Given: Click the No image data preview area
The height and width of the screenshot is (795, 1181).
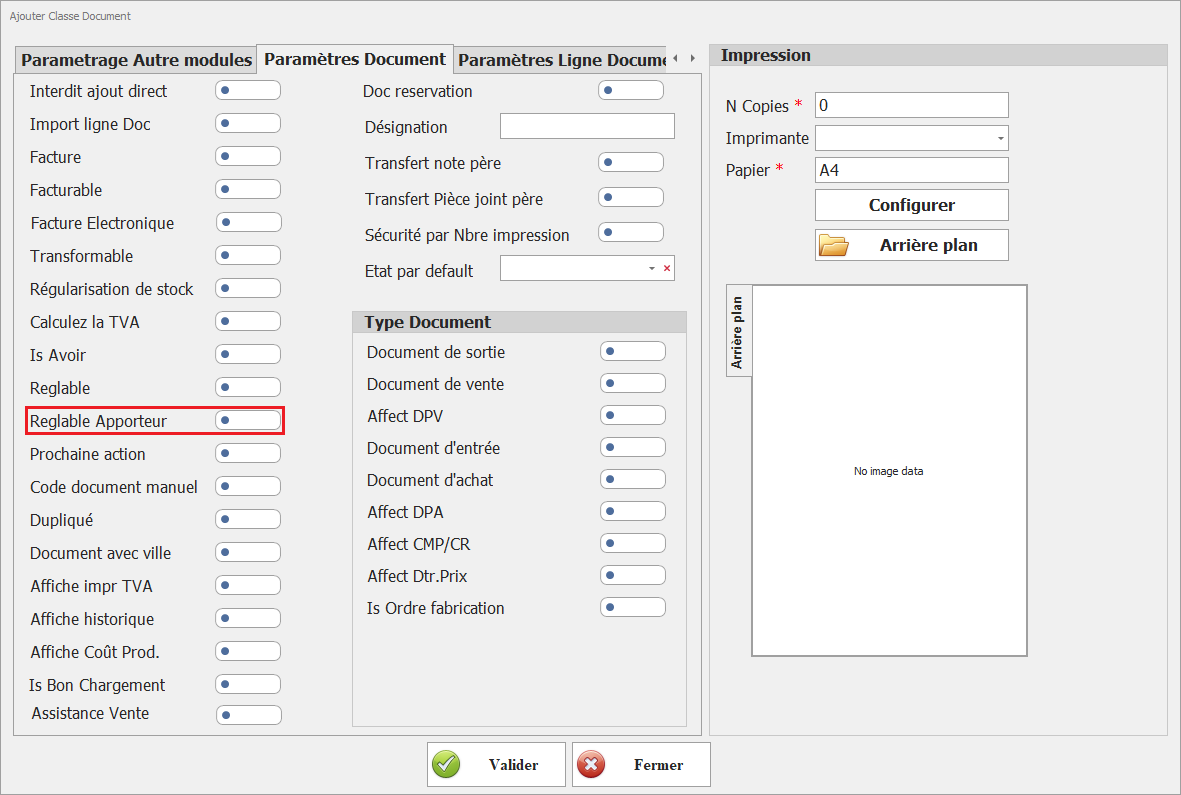Looking at the screenshot, I should coord(890,471).
